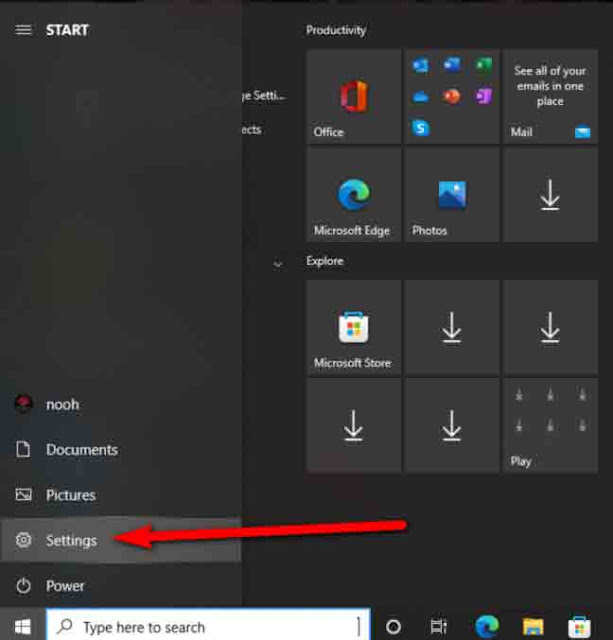Open Settings from Start sidebar

(121, 540)
